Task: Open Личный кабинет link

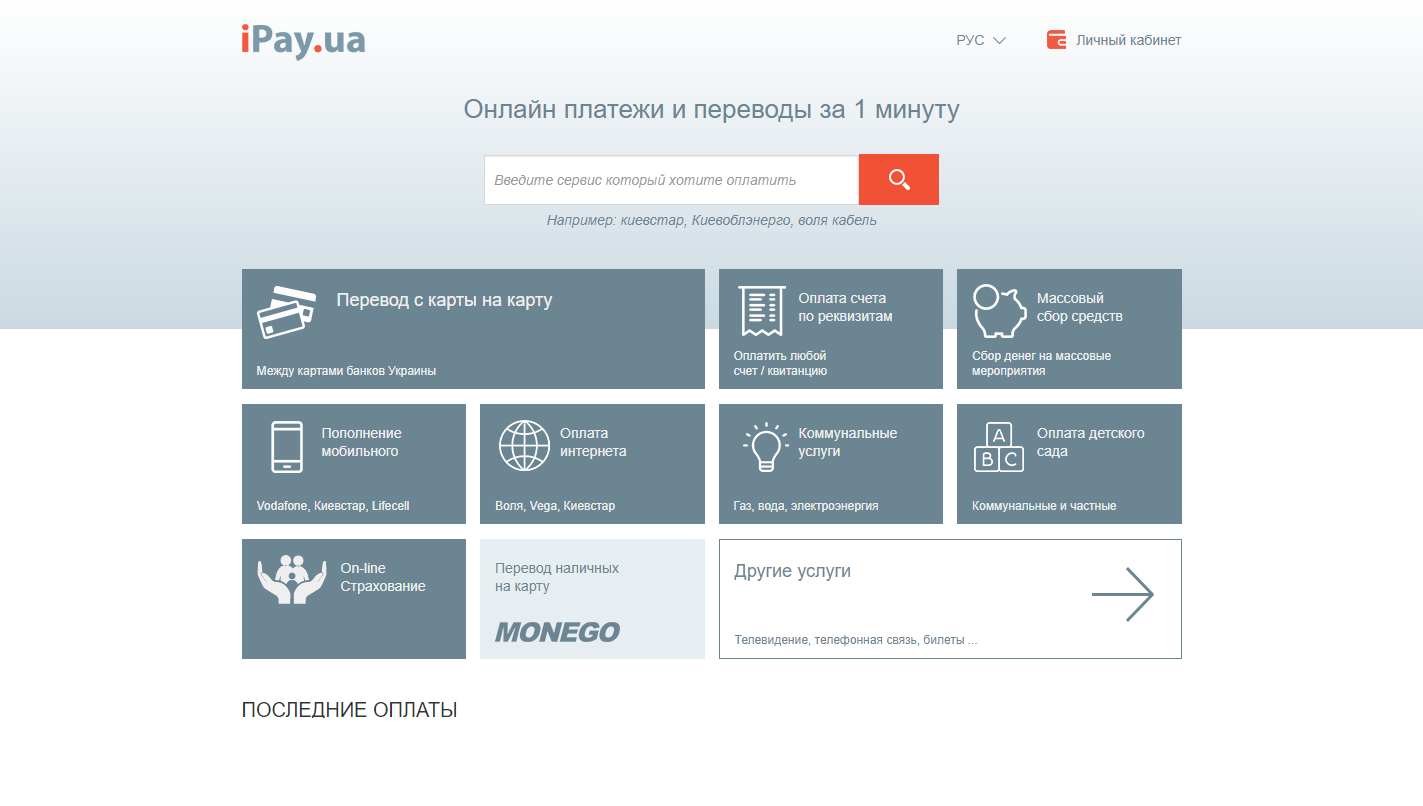Action: [x=1128, y=40]
